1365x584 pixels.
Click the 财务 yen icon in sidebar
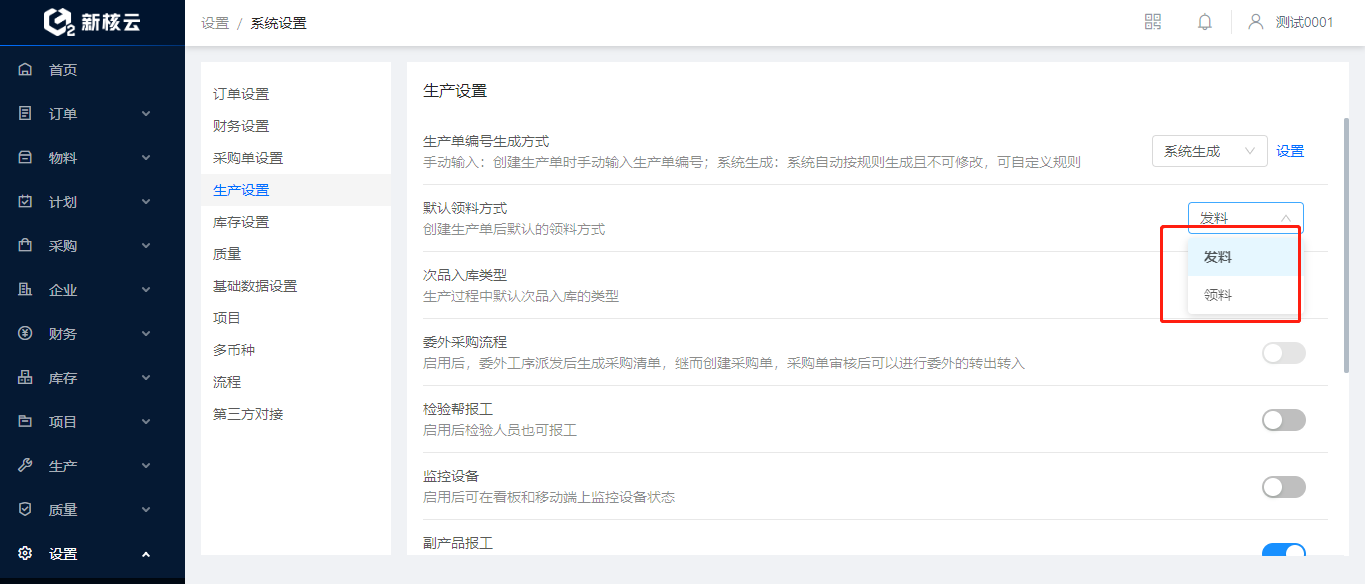pos(26,334)
